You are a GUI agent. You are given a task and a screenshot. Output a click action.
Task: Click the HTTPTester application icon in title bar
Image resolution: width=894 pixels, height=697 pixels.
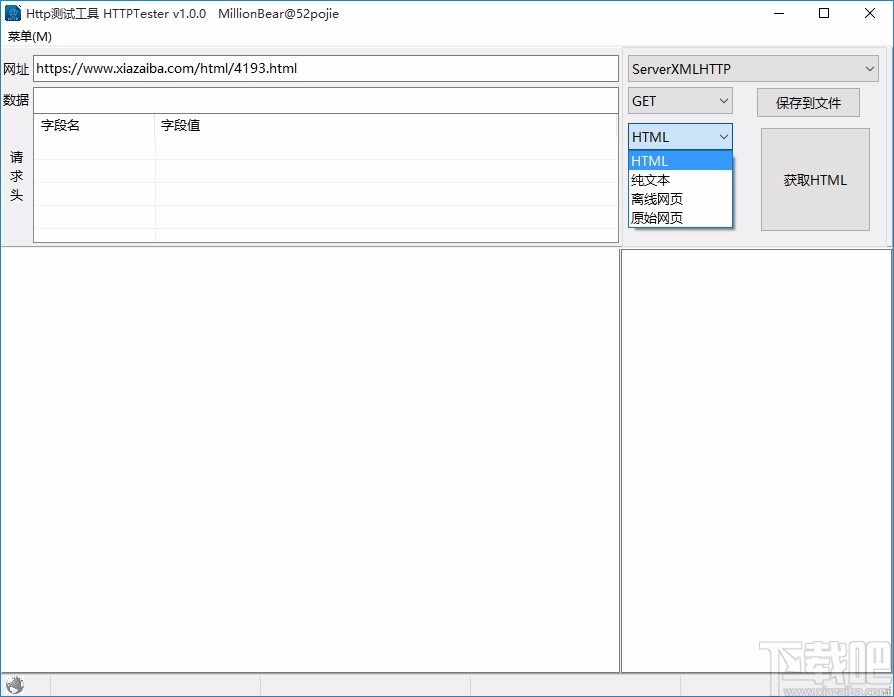click(13, 13)
